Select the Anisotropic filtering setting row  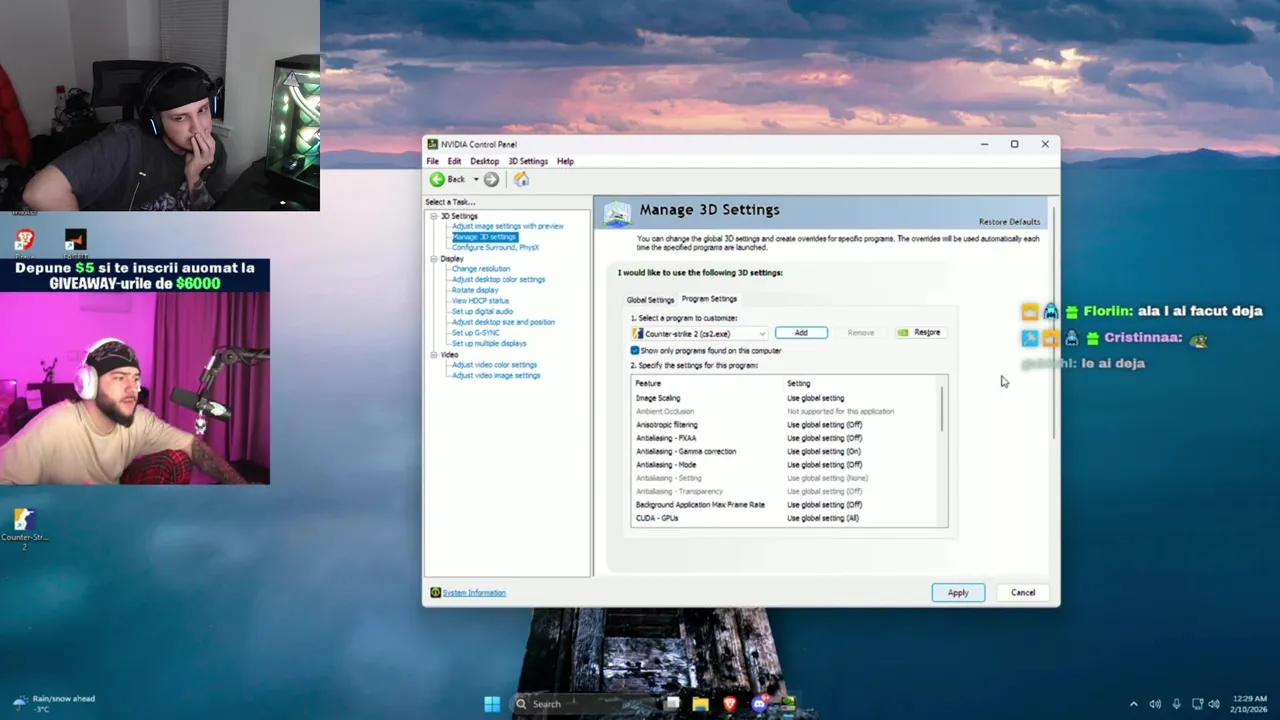(785, 425)
